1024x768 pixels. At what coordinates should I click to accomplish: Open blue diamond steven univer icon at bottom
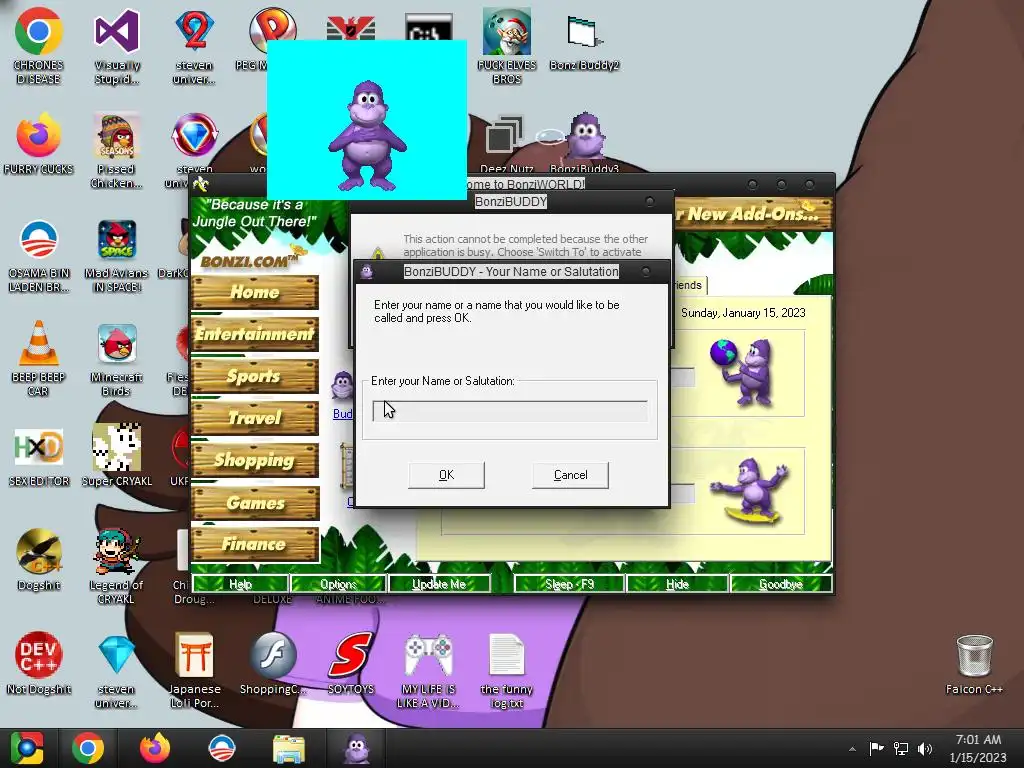click(x=116, y=671)
